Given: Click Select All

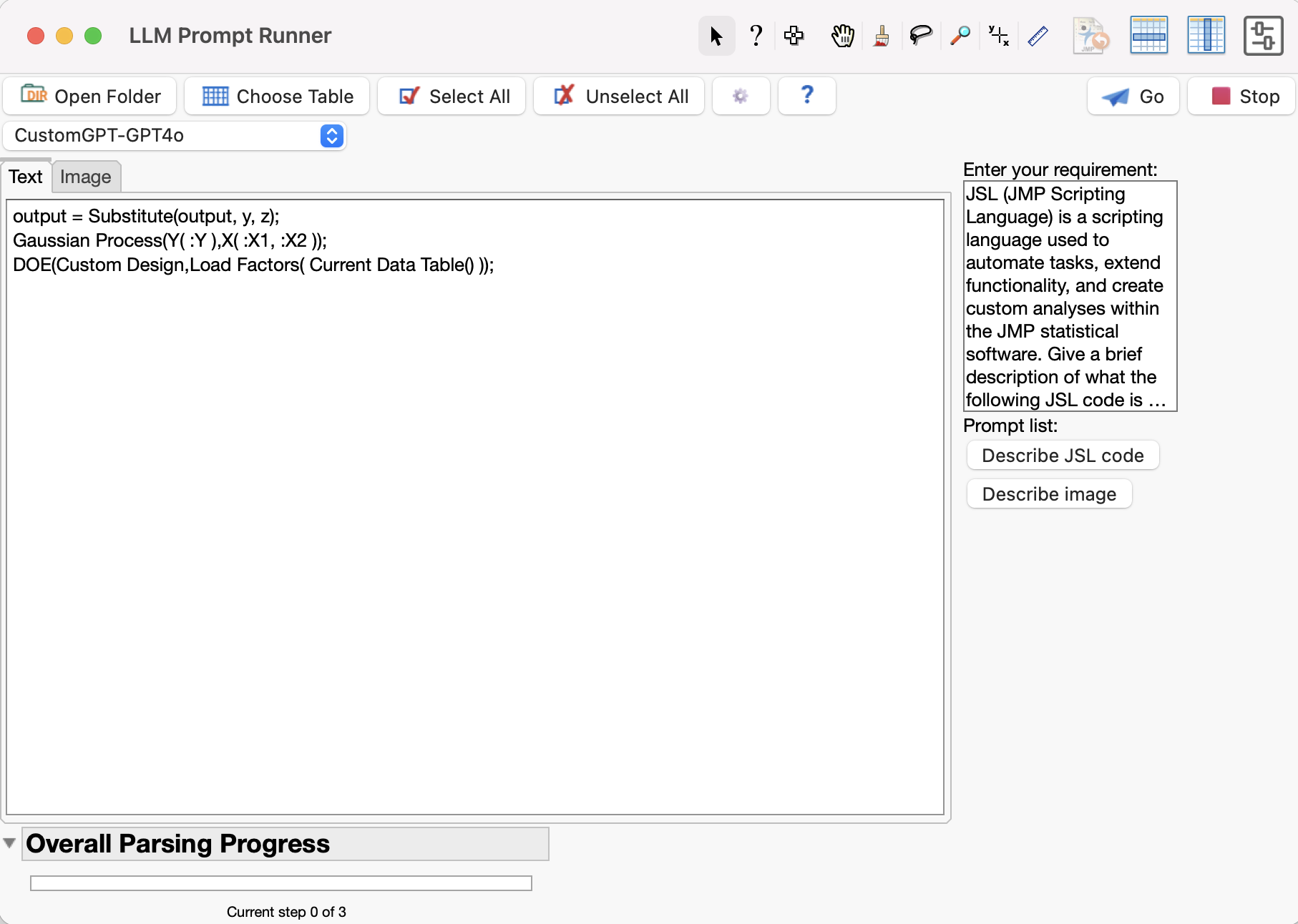Looking at the screenshot, I should [x=452, y=96].
